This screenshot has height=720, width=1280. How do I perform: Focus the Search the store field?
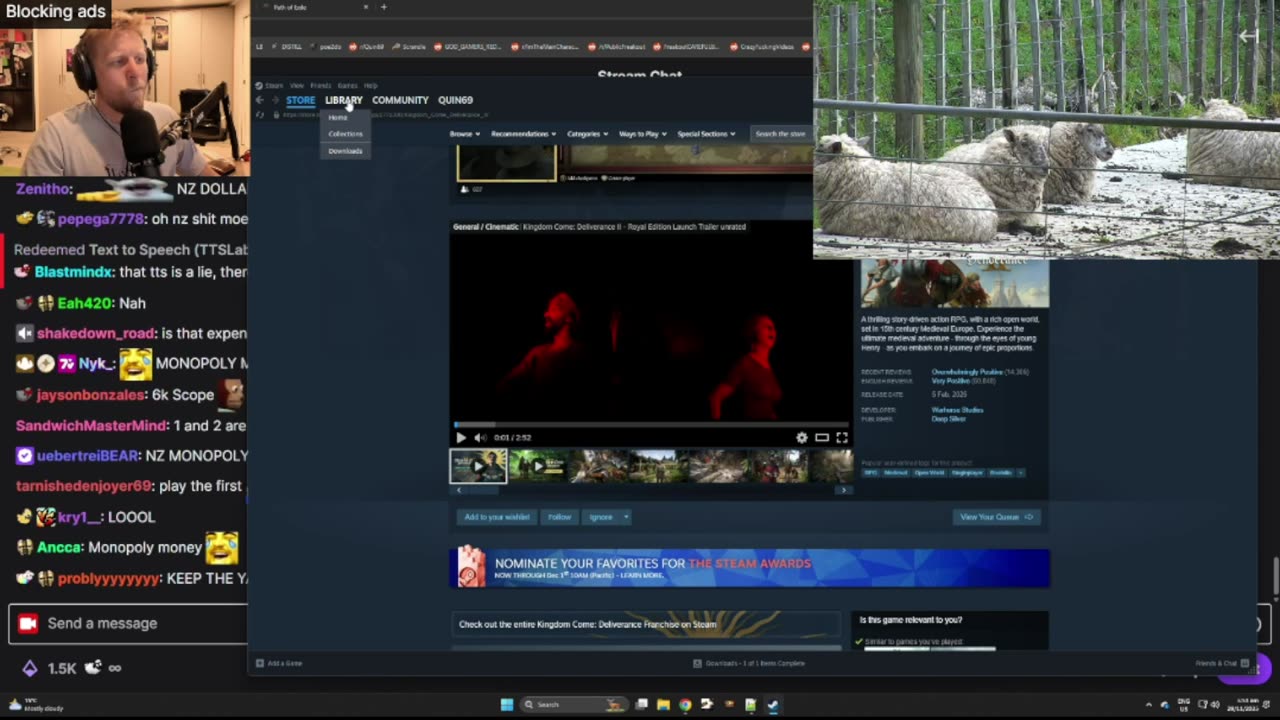coord(780,134)
